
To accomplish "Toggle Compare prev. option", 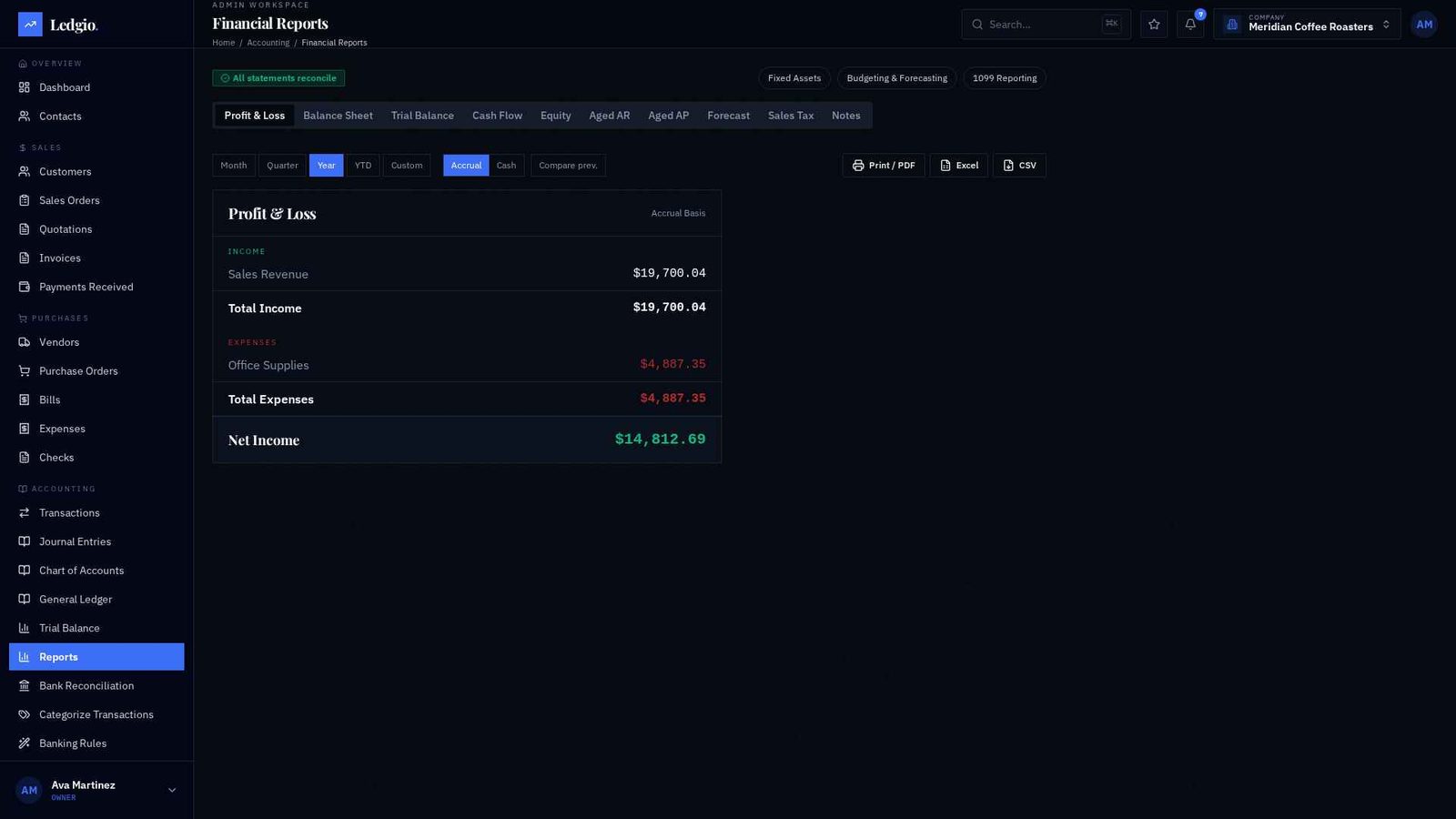I will [x=568, y=166].
